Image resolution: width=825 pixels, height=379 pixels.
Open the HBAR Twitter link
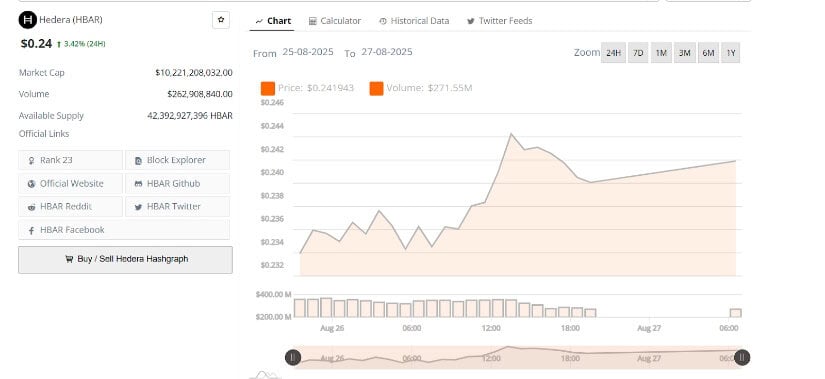(177, 207)
